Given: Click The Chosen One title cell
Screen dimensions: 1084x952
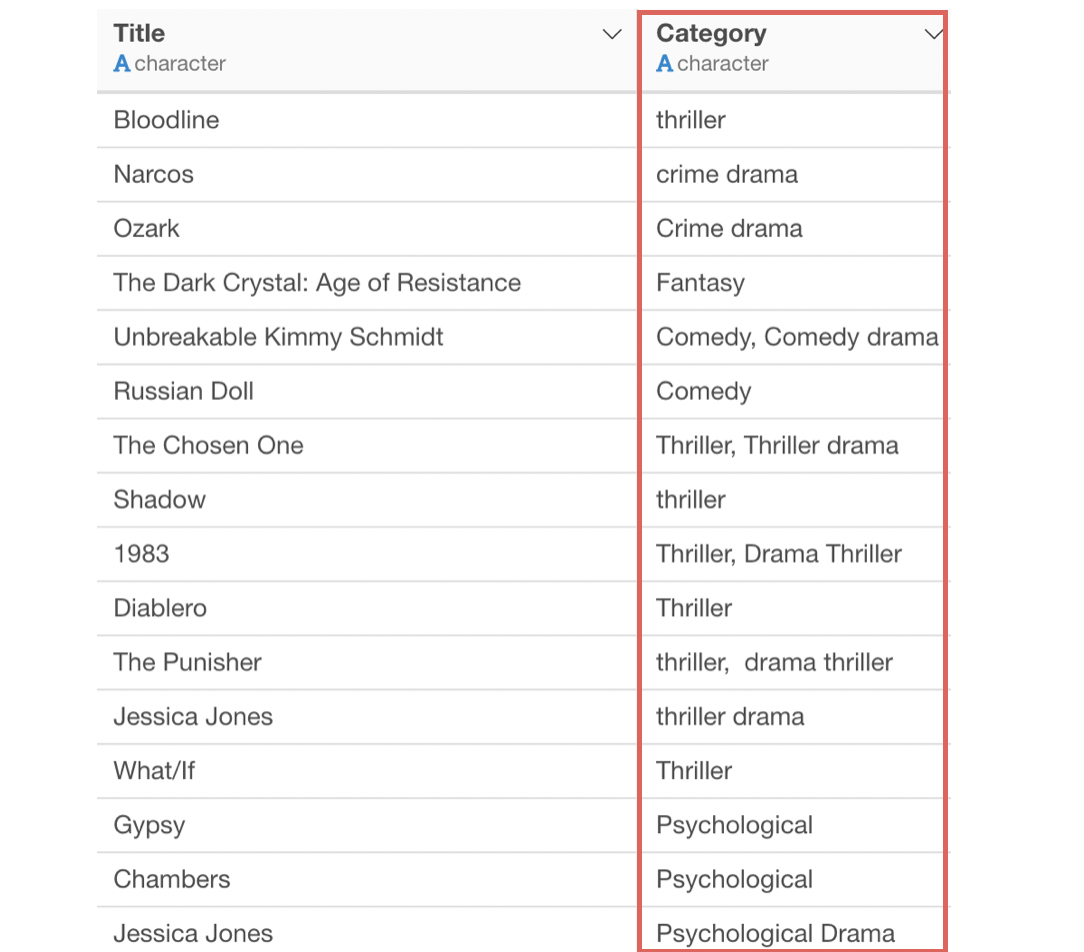Looking at the screenshot, I should coord(367,445).
